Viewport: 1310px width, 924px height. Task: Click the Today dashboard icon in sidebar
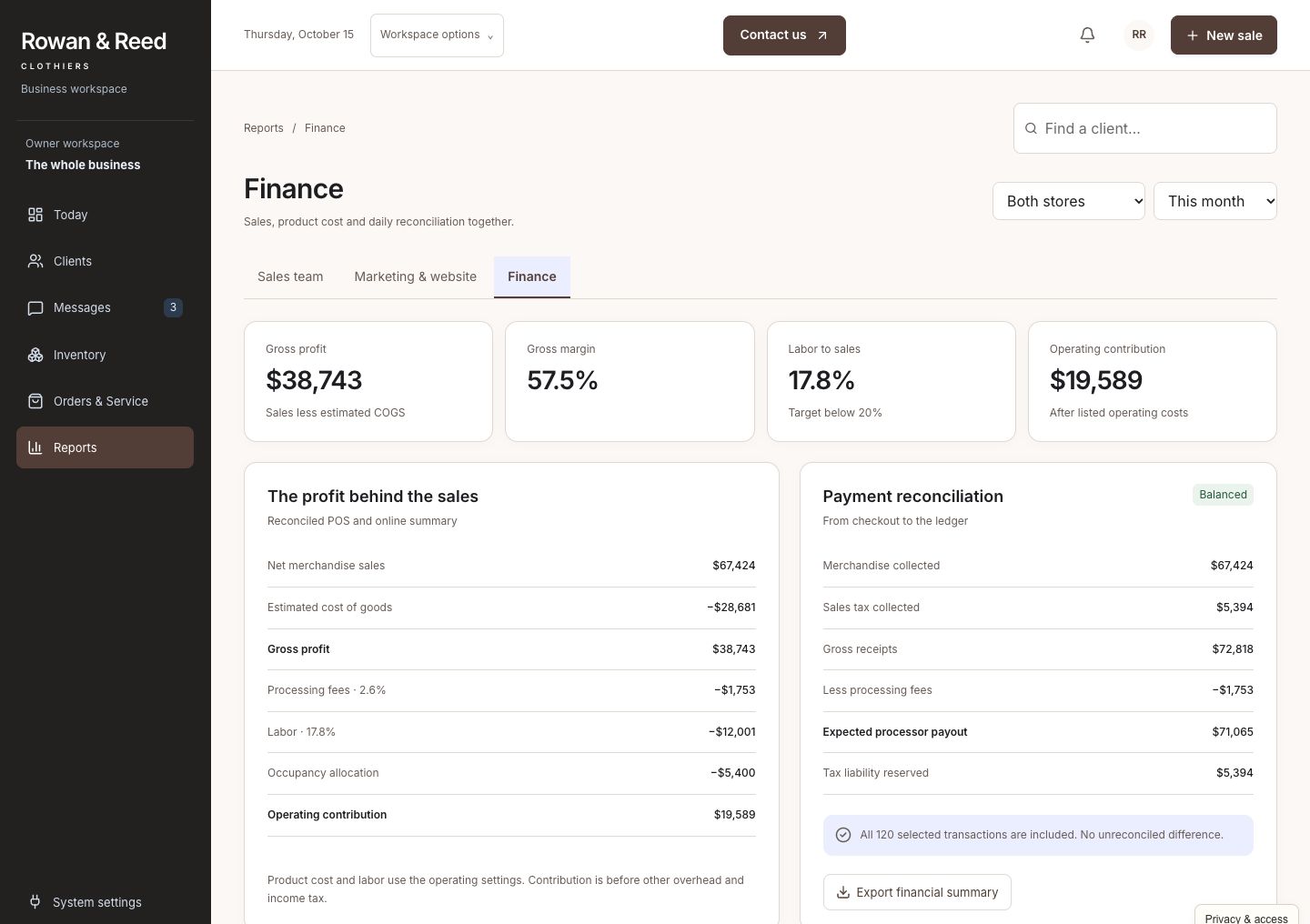35,215
